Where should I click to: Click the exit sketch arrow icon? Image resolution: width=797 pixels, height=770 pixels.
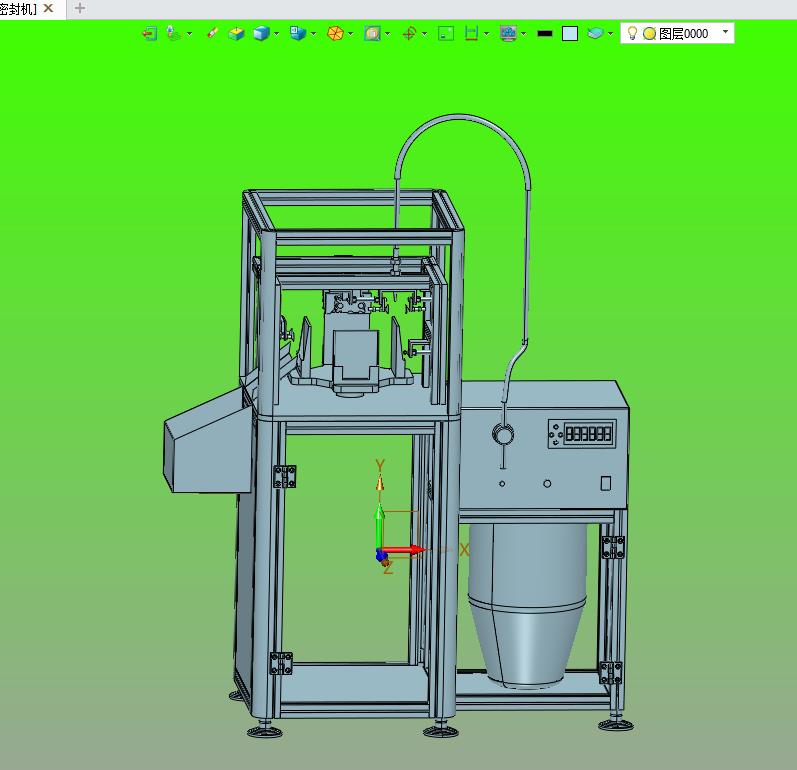pos(149,34)
